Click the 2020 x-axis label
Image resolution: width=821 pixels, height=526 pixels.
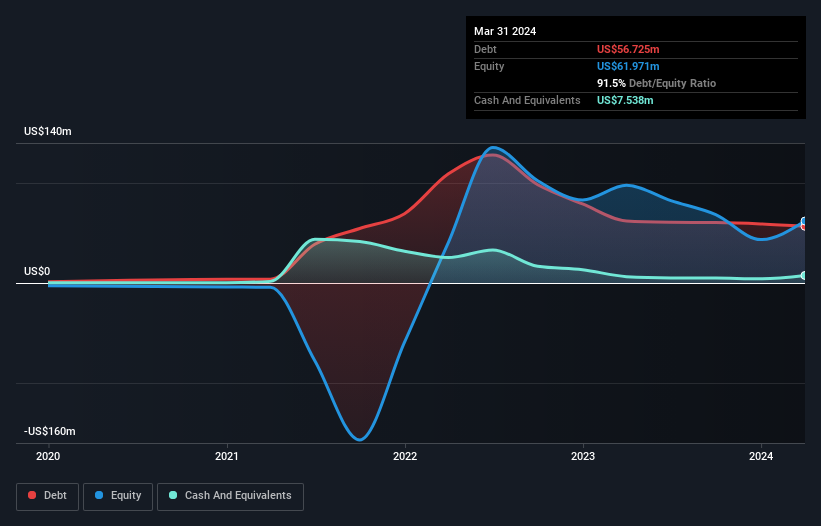pyautogui.click(x=48, y=456)
